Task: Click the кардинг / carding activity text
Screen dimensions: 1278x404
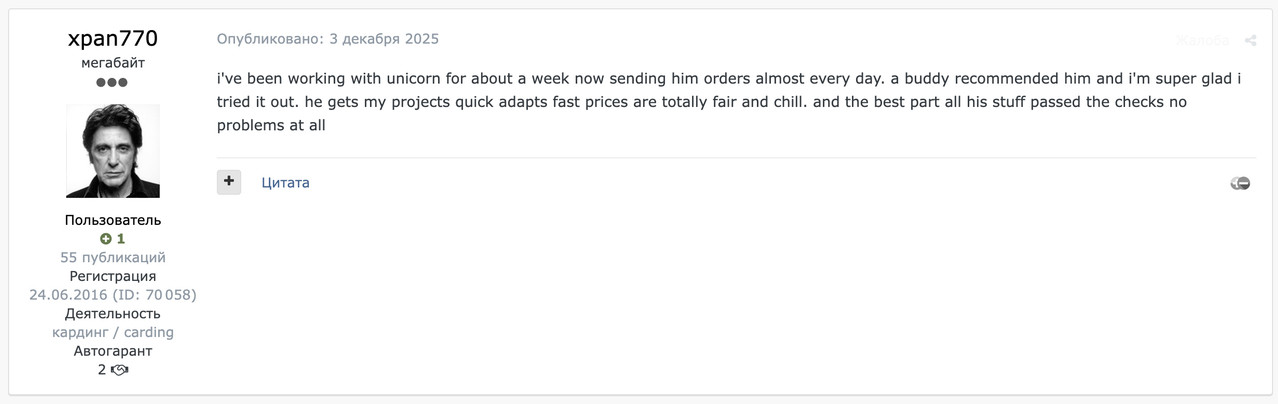Action: pos(112,332)
